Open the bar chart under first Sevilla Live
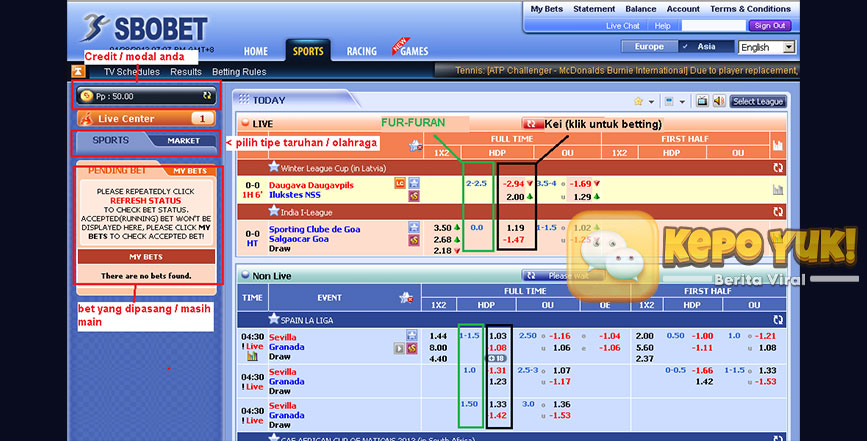Image resolution: width=867 pixels, height=441 pixels. pyautogui.click(x=252, y=356)
